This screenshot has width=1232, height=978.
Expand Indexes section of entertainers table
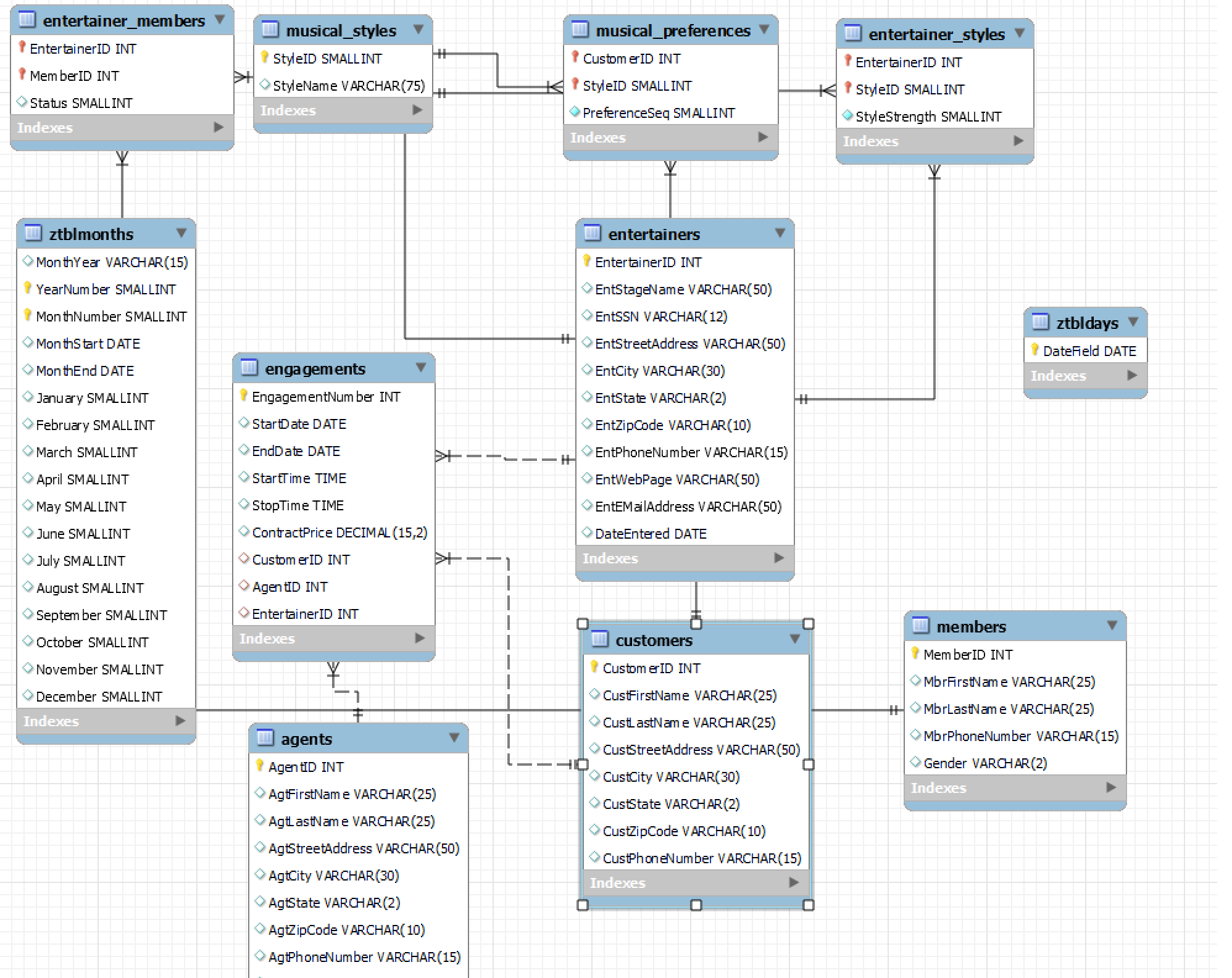780,558
